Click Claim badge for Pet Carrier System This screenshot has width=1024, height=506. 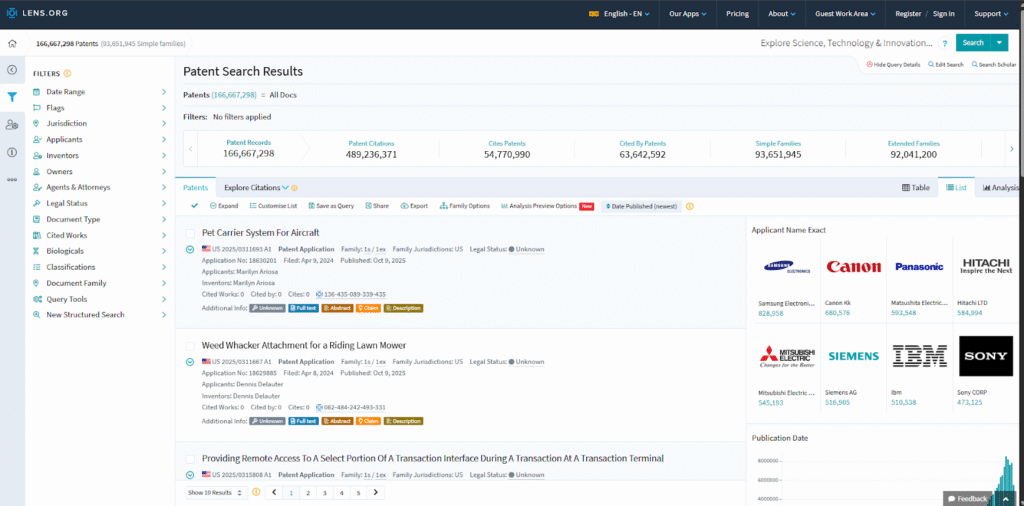tap(368, 308)
